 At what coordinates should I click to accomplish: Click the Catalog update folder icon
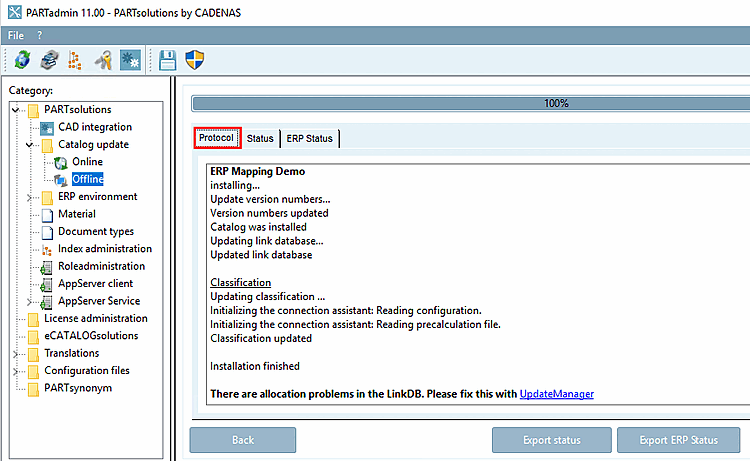(47, 145)
